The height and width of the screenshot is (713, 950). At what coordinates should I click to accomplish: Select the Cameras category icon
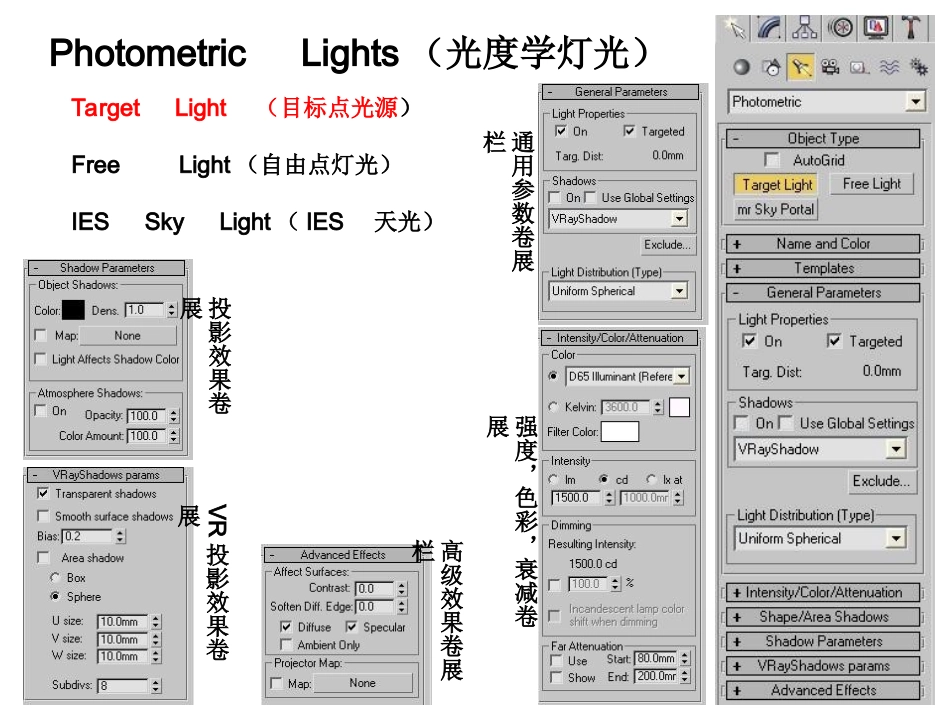(829, 68)
